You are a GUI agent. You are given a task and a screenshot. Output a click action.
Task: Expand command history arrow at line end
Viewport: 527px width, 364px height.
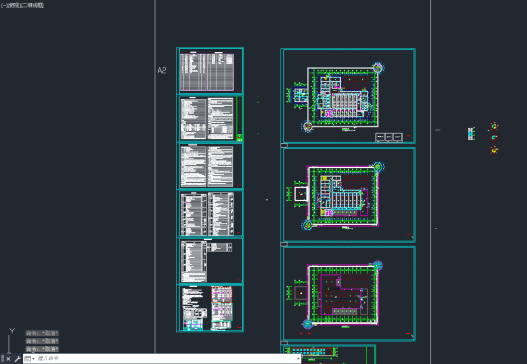click(298, 359)
